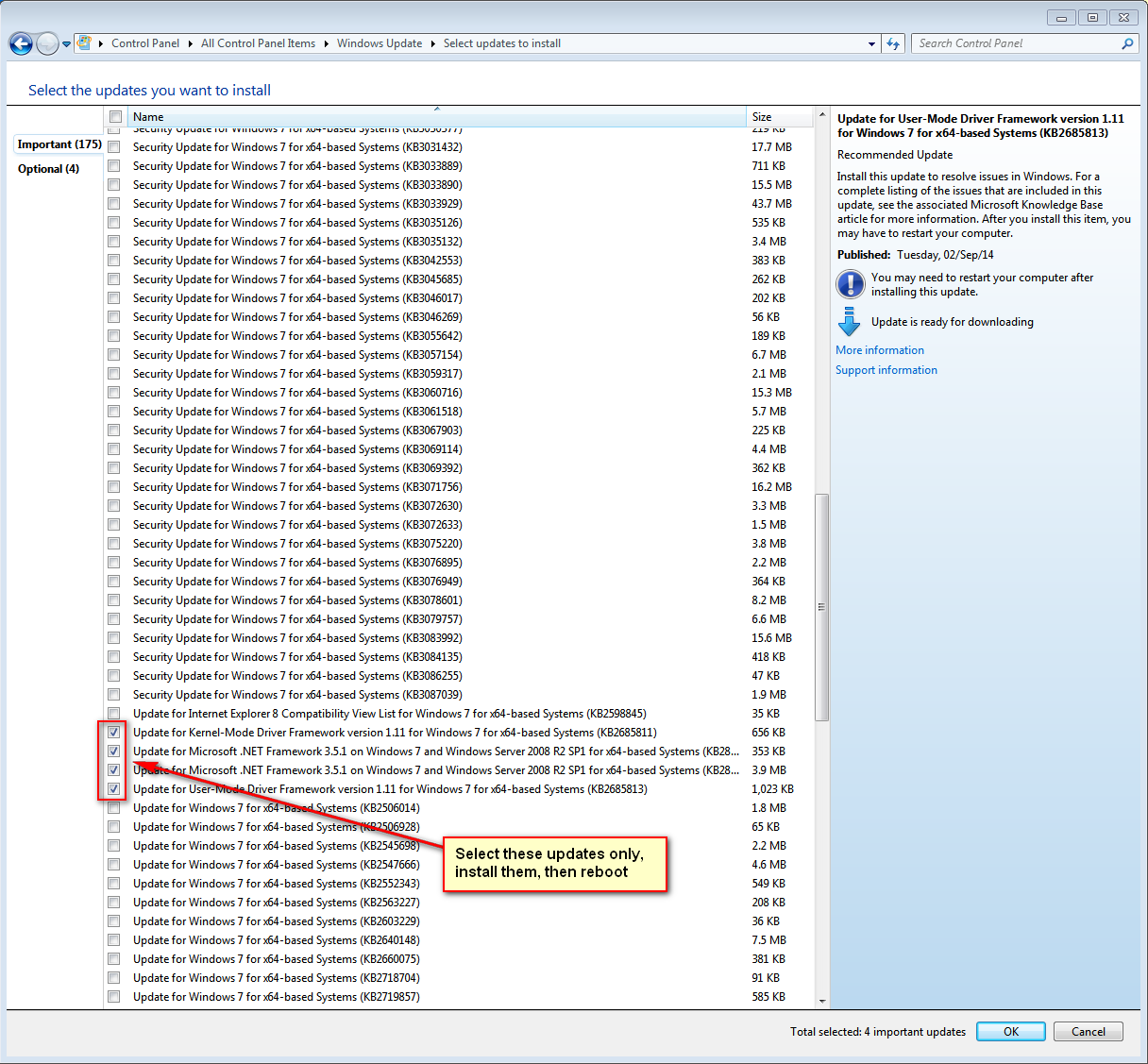
Task: Click the search magnifier icon
Action: [x=1127, y=43]
